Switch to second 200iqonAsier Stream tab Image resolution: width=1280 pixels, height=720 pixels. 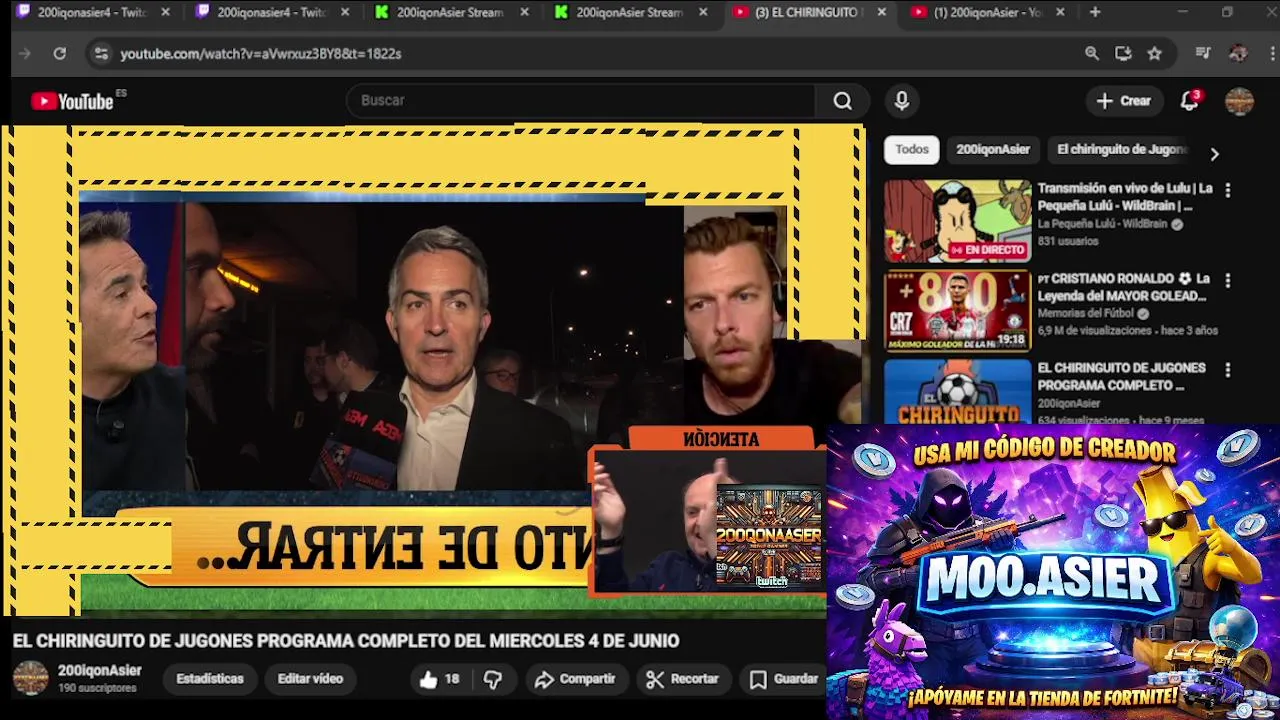coord(631,12)
